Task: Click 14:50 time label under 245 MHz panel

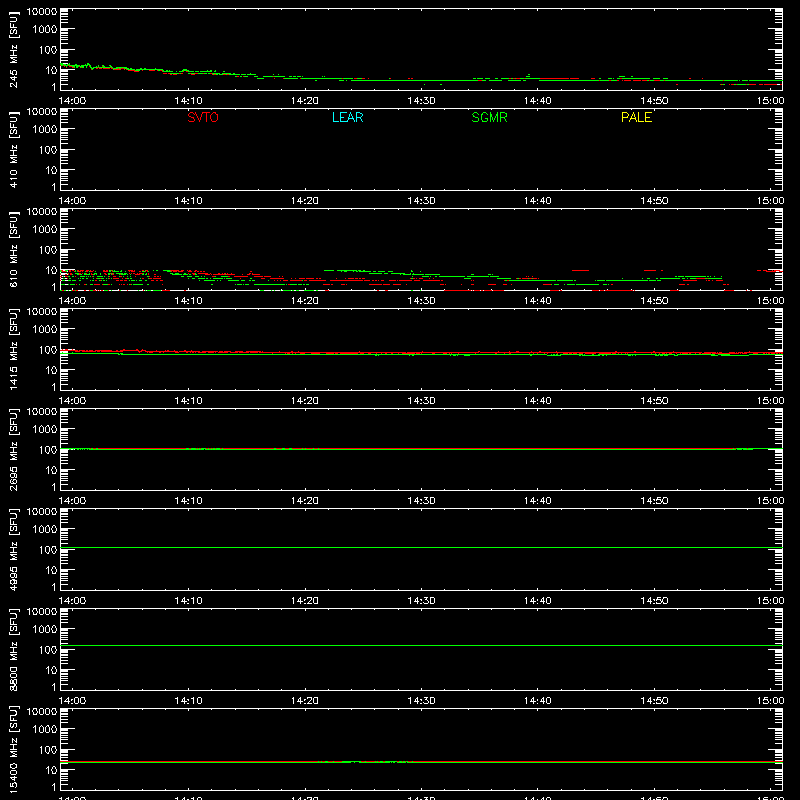Action: [x=654, y=101]
